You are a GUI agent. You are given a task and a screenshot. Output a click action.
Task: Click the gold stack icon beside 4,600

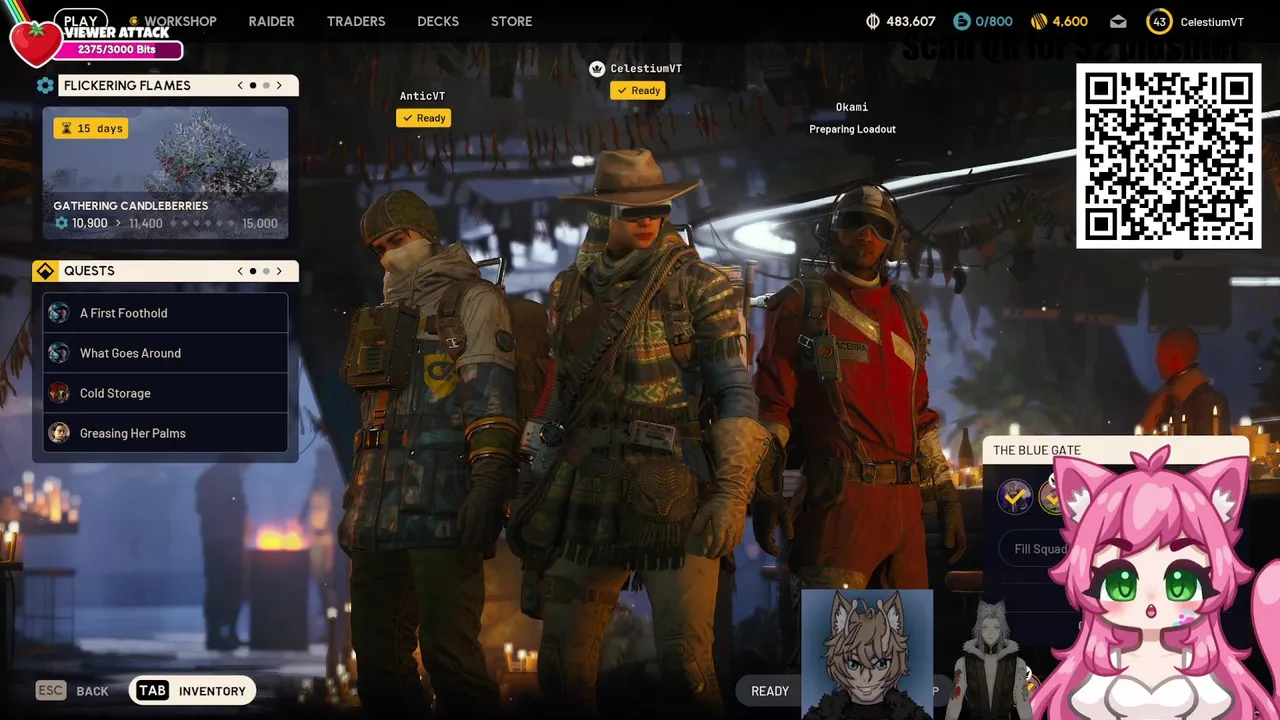click(x=1039, y=21)
